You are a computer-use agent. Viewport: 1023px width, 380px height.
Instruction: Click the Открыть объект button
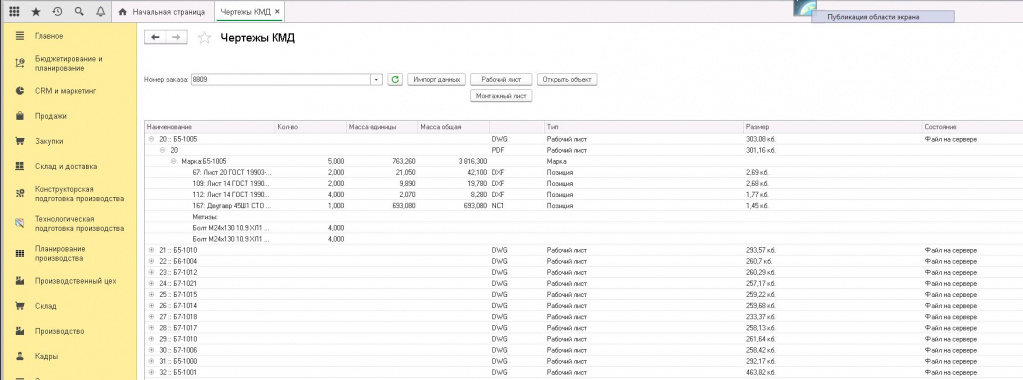point(567,80)
